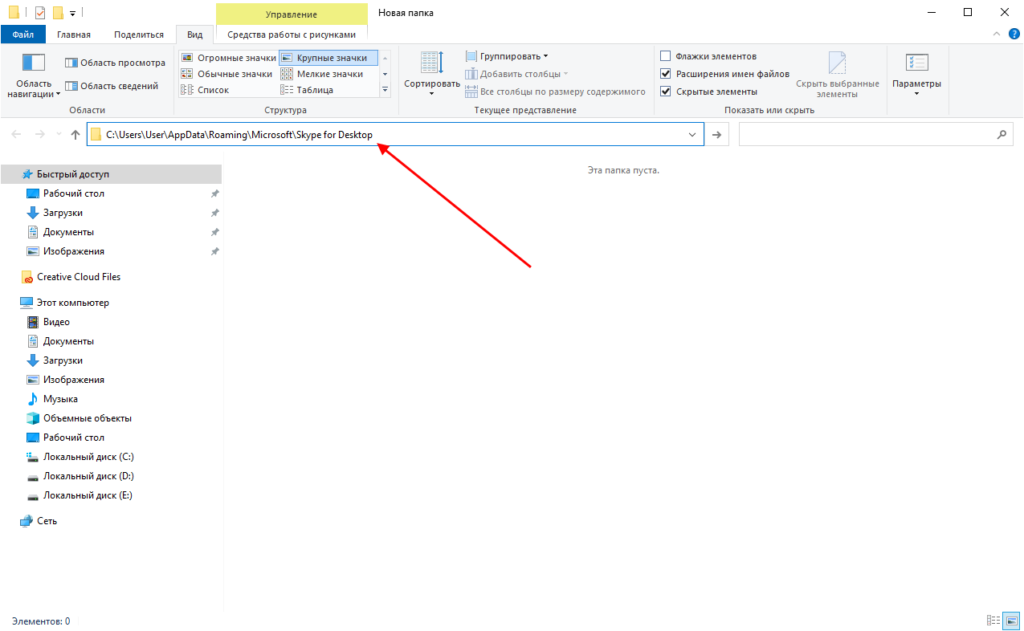
Task: Go up one folder level arrow
Action: 75,135
